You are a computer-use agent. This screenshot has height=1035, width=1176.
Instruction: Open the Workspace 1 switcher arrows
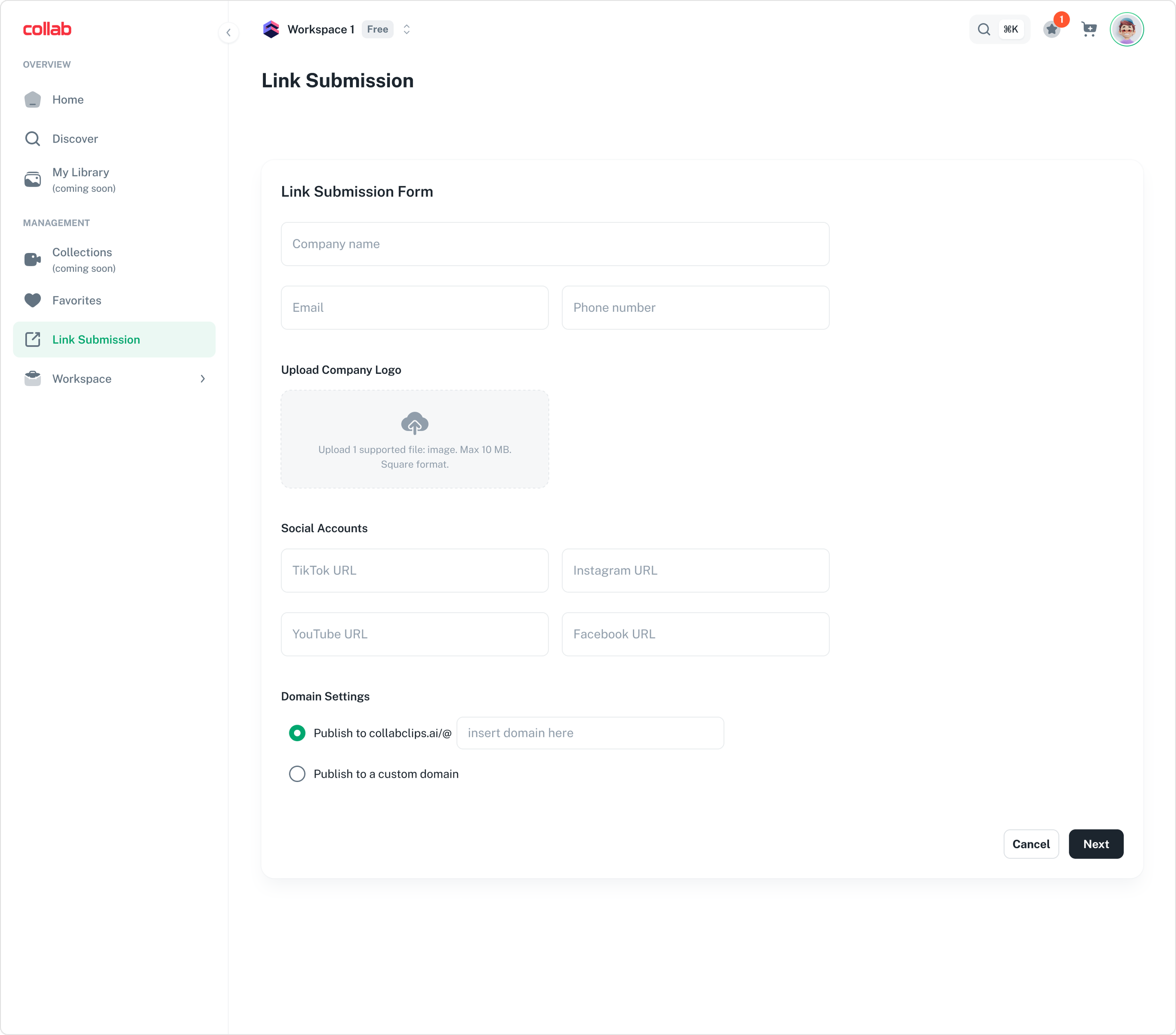point(407,29)
